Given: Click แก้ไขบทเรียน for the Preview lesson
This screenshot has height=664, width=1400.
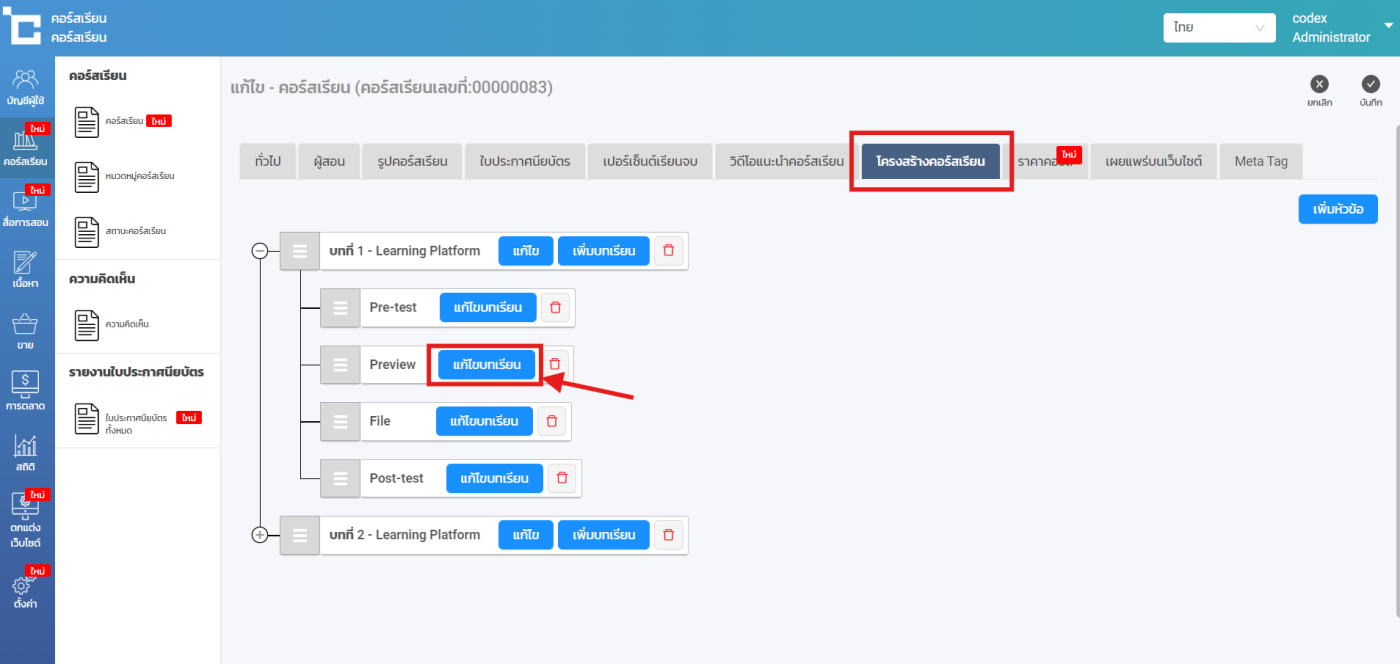Looking at the screenshot, I should click(x=486, y=365).
